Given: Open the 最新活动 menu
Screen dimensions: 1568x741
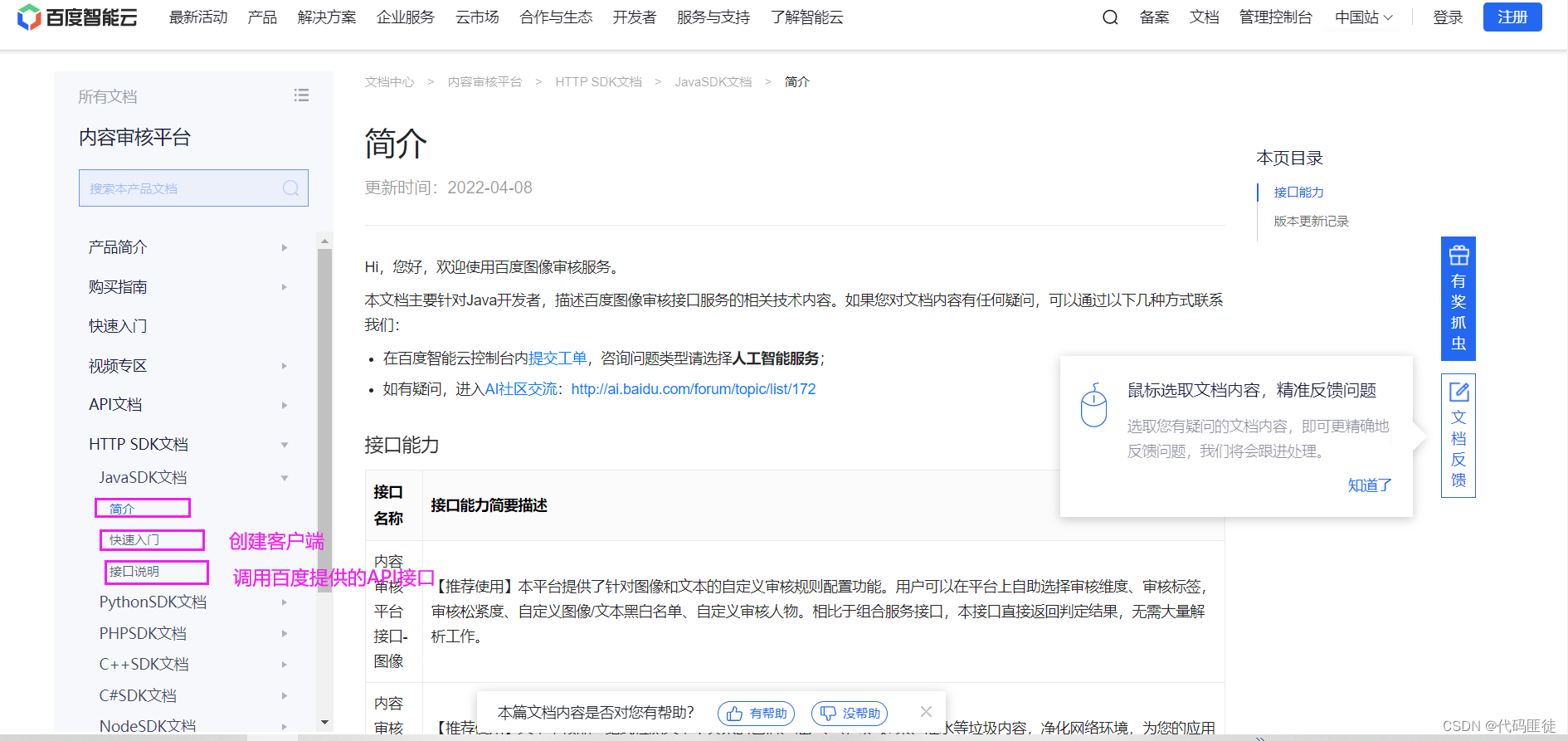Looking at the screenshot, I should coord(198,17).
